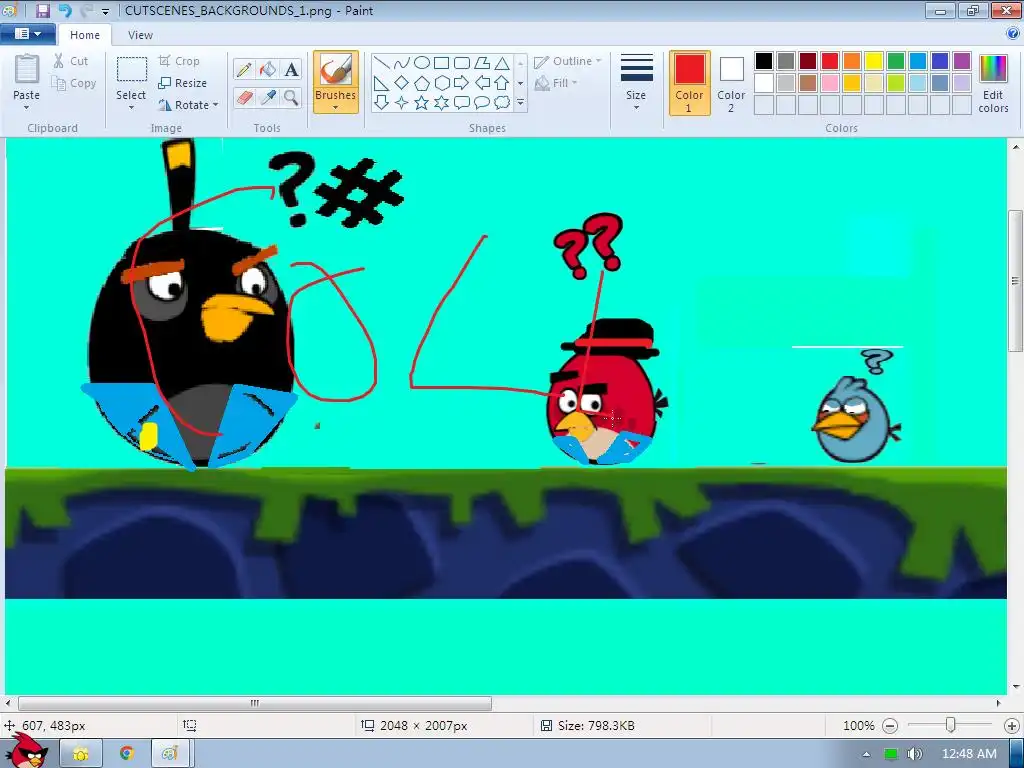Click the Undo arrow in title bar
Image resolution: width=1024 pixels, height=768 pixels.
click(64, 10)
